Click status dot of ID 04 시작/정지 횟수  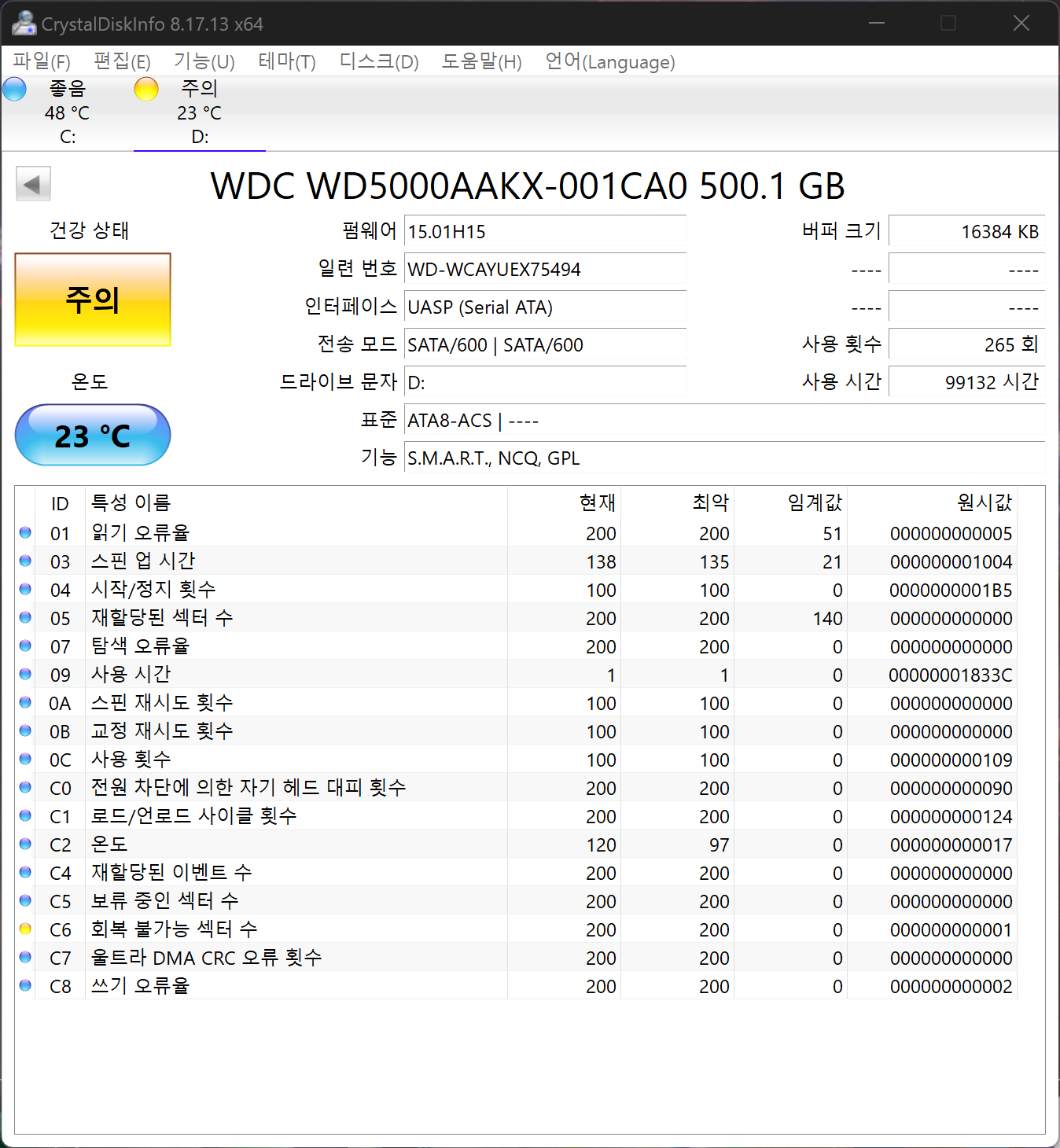click(x=25, y=589)
